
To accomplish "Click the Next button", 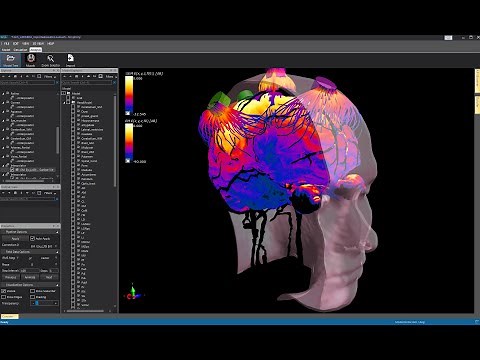I will tap(49, 277).
